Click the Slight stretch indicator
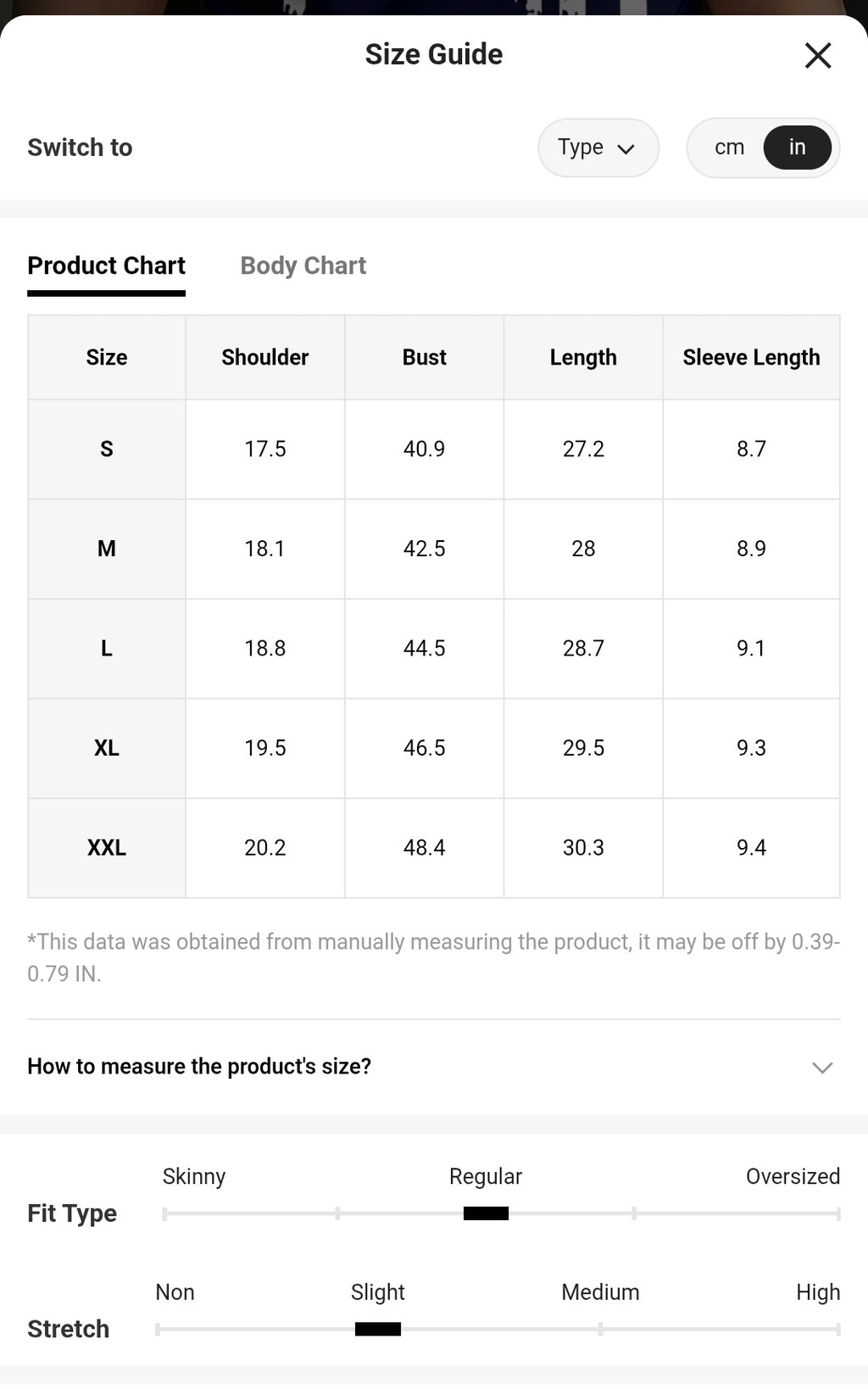The height and width of the screenshot is (1389, 868). (x=378, y=1329)
